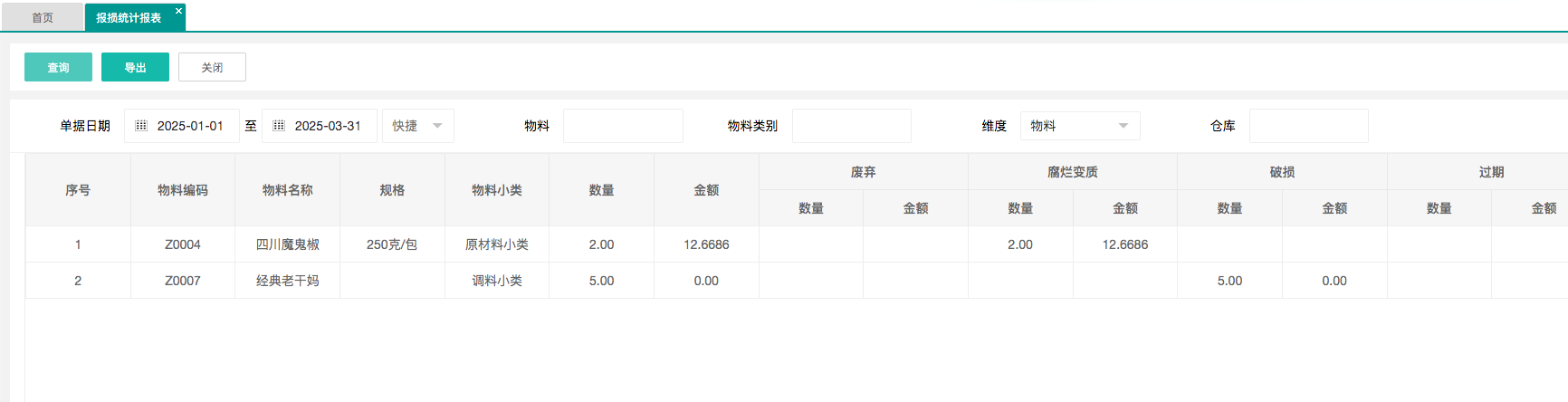Click the start date 2025-01-01 field
This screenshot has height=402, width=1568.
190,126
